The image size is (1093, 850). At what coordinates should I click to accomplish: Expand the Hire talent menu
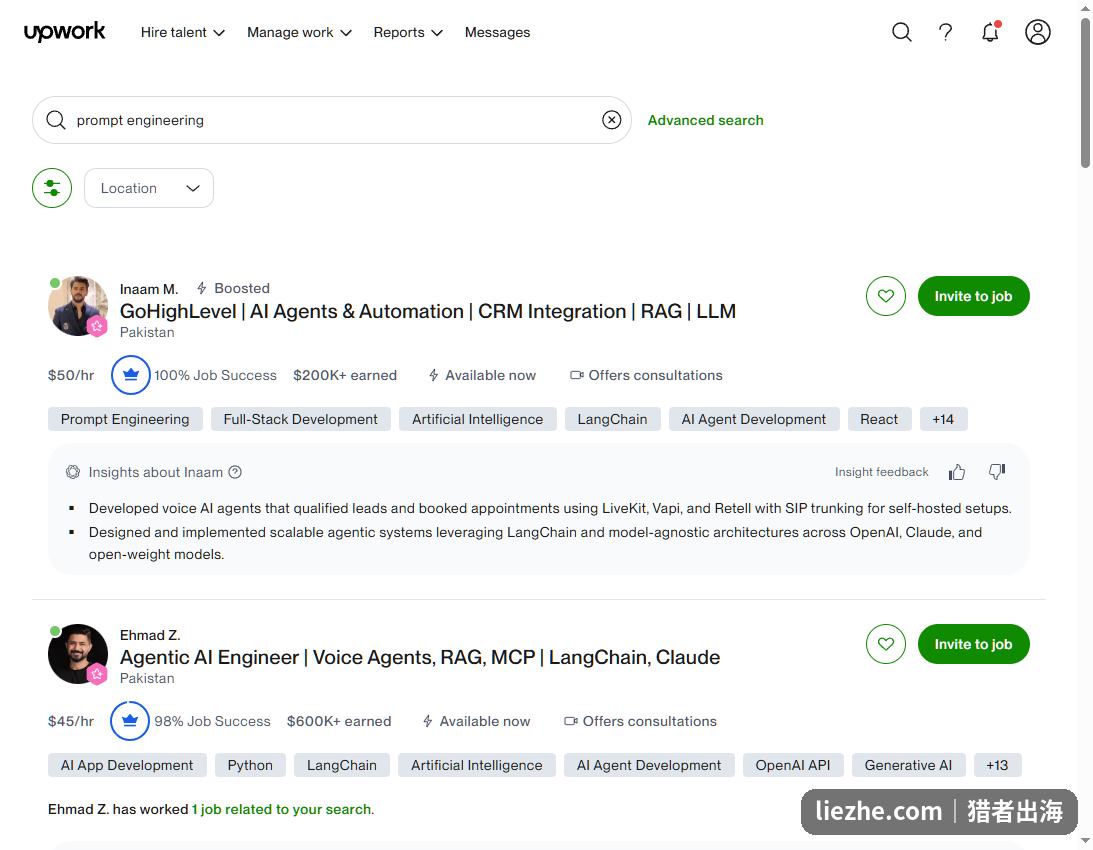(x=183, y=32)
